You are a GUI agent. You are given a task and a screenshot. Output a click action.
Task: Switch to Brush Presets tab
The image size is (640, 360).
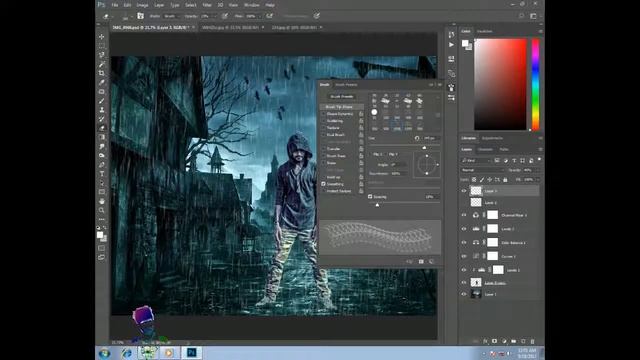coord(346,84)
